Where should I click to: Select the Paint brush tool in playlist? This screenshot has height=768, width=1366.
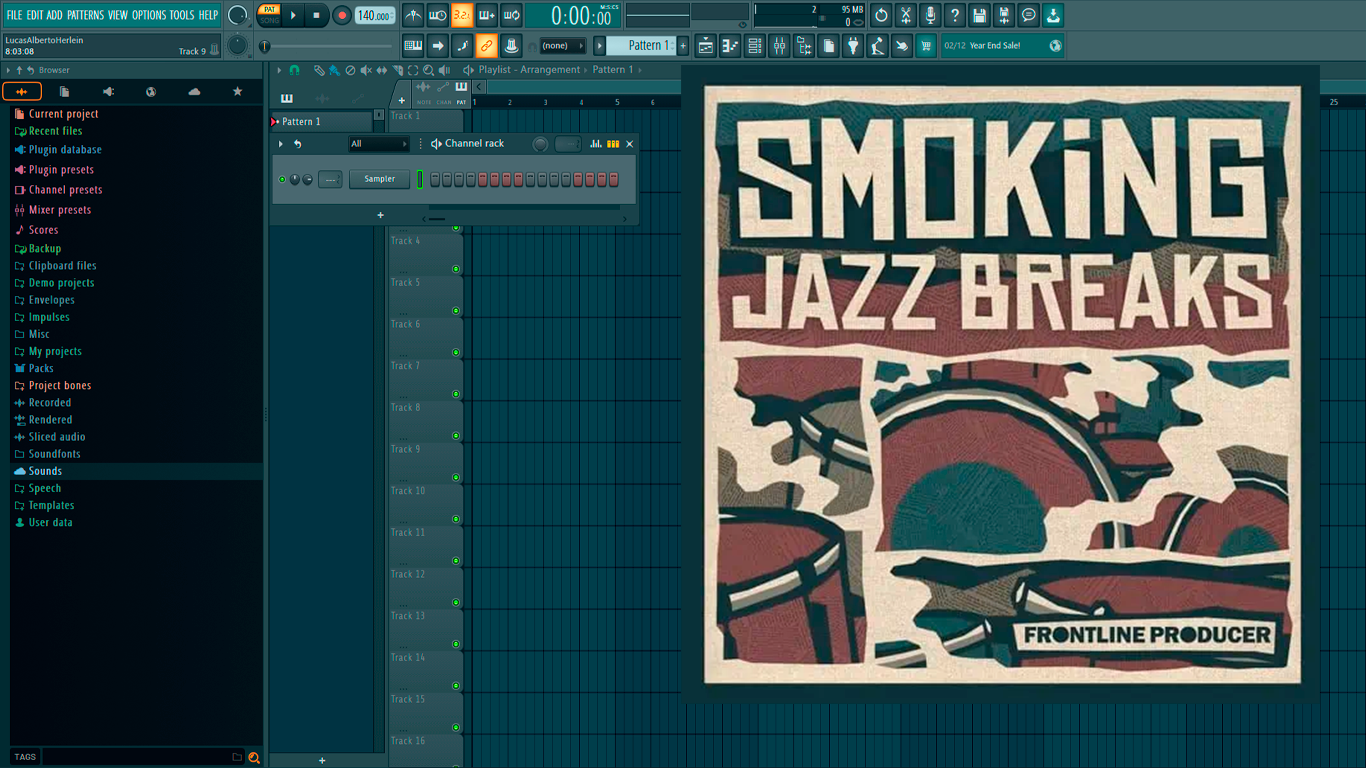click(x=334, y=70)
